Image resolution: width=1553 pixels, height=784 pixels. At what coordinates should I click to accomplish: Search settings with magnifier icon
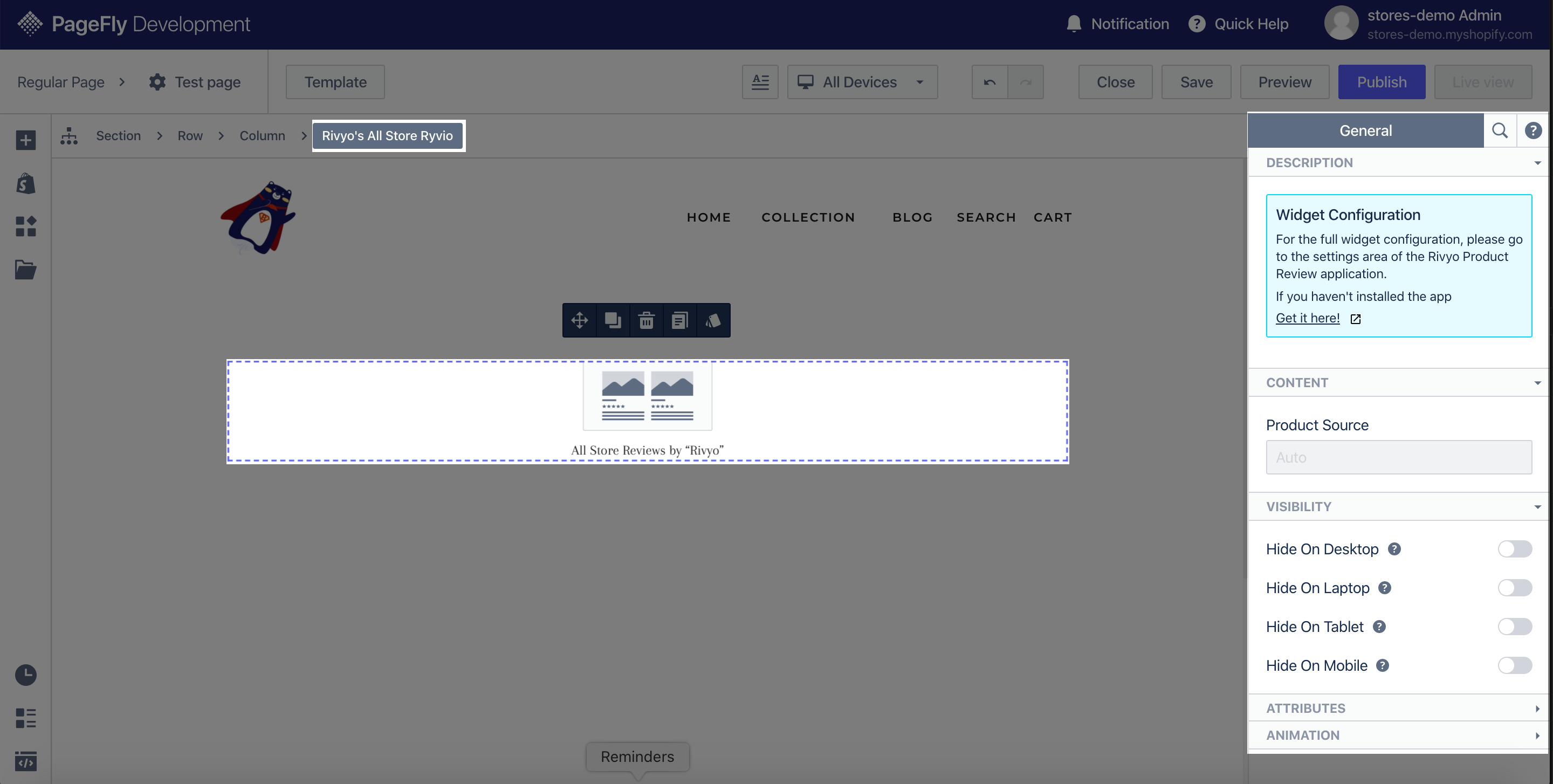(1499, 130)
